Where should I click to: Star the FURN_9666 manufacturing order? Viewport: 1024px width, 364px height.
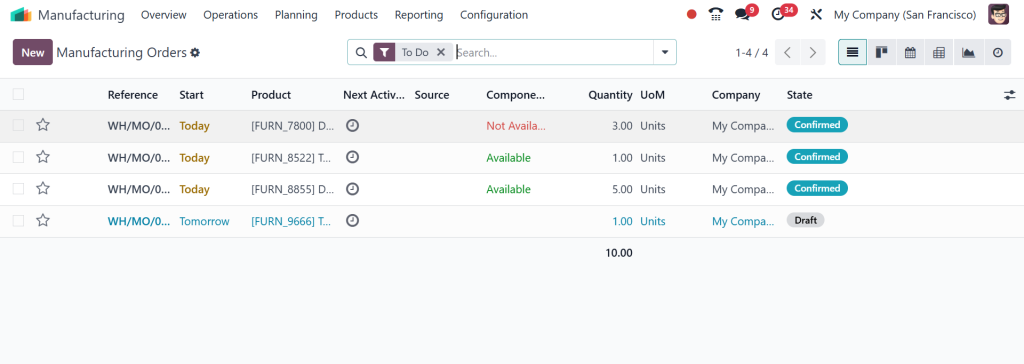point(42,221)
